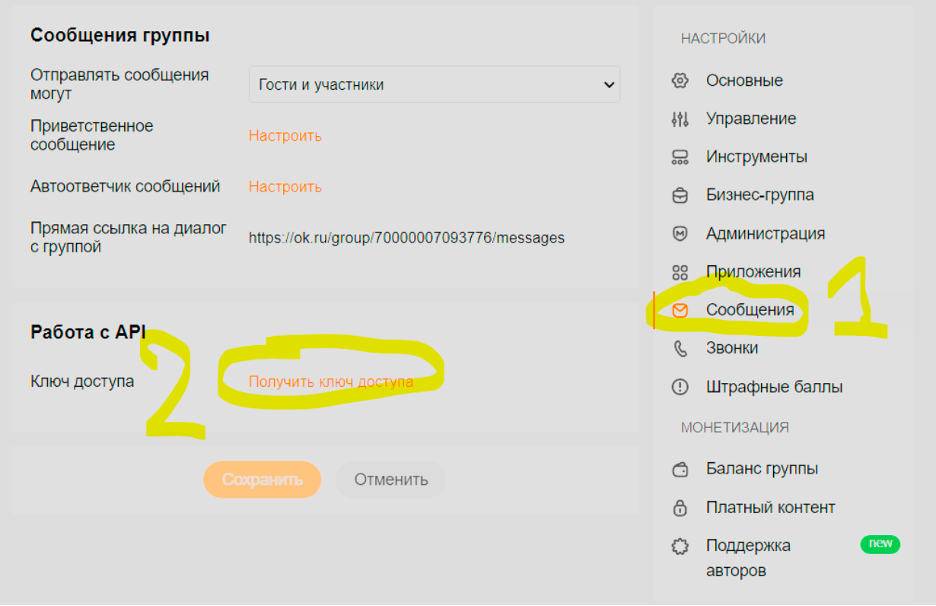Click Настроить next to Автоответчик сообщений
This screenshot has height=606, width=936.
click(x=285, y=187)
